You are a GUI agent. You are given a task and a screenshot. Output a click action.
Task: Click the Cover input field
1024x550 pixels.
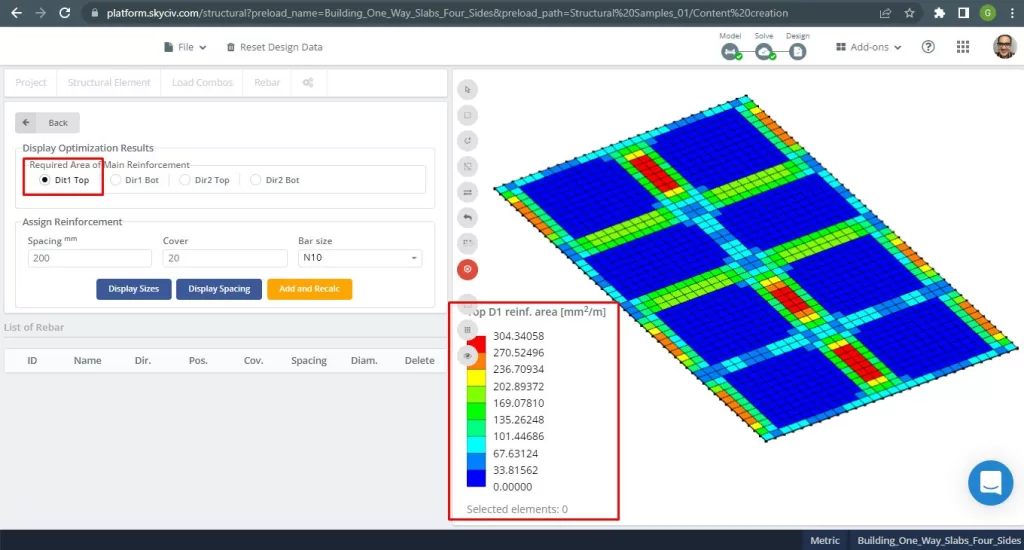tap(225, 258)
